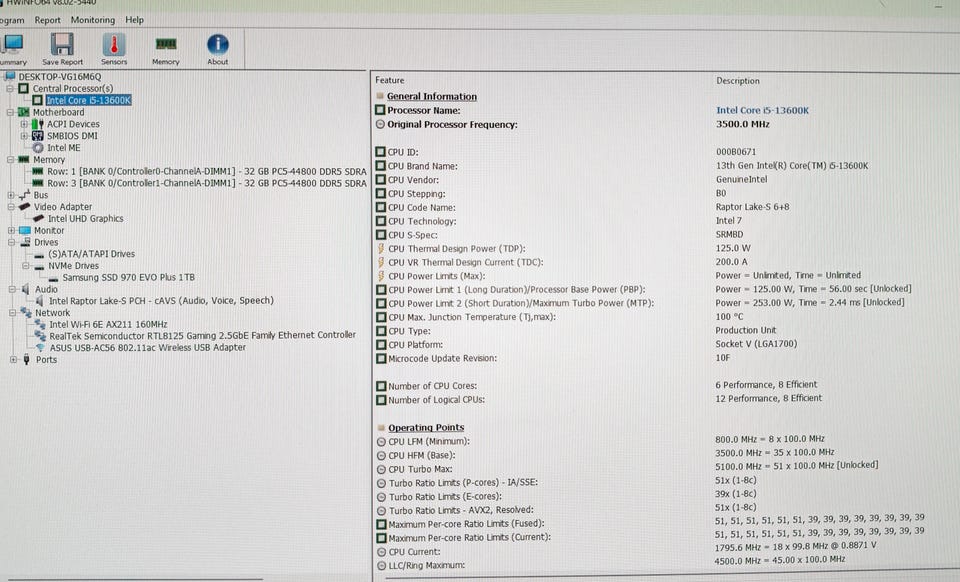Image resolution: width=960 pixels, height=582 pixels.
Task: Open the Help menu
Action: pyautogui.click(x=134, y=20)
